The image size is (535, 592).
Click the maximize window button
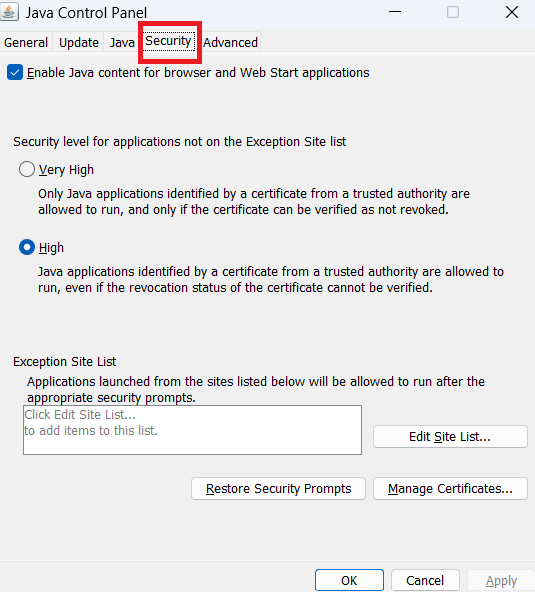coord(453,12)
